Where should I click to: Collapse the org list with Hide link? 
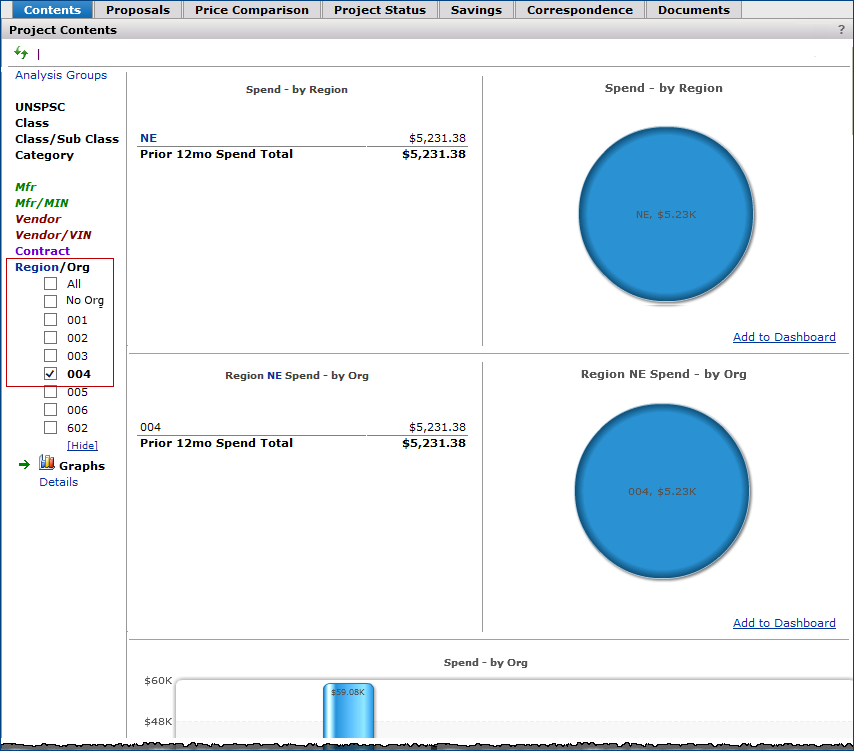(82, 445)
